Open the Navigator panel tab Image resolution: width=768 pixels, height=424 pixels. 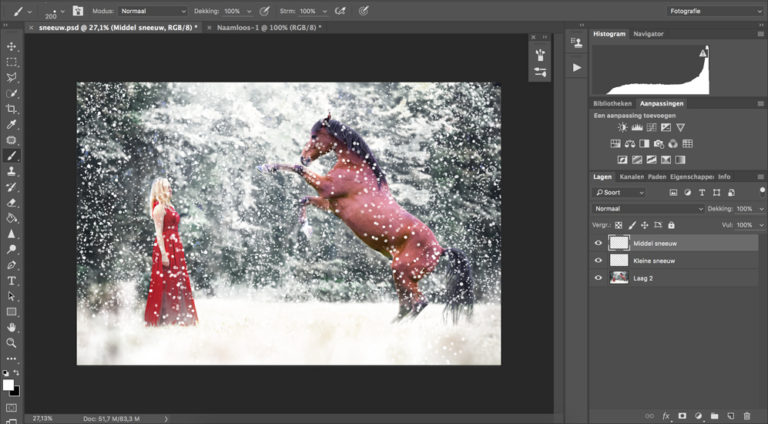pyautogui.click(x=648, y=34)
